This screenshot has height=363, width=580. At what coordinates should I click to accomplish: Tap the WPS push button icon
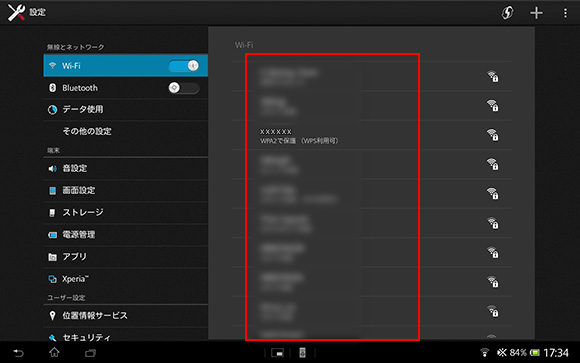click(507, 13)
